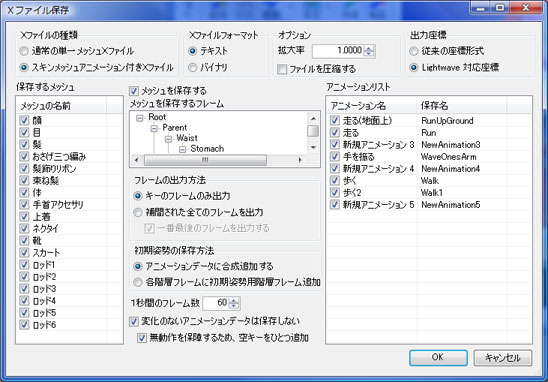Click the キャンセル button
Screen dimensions: 548x382
click(x=503, y=358)
